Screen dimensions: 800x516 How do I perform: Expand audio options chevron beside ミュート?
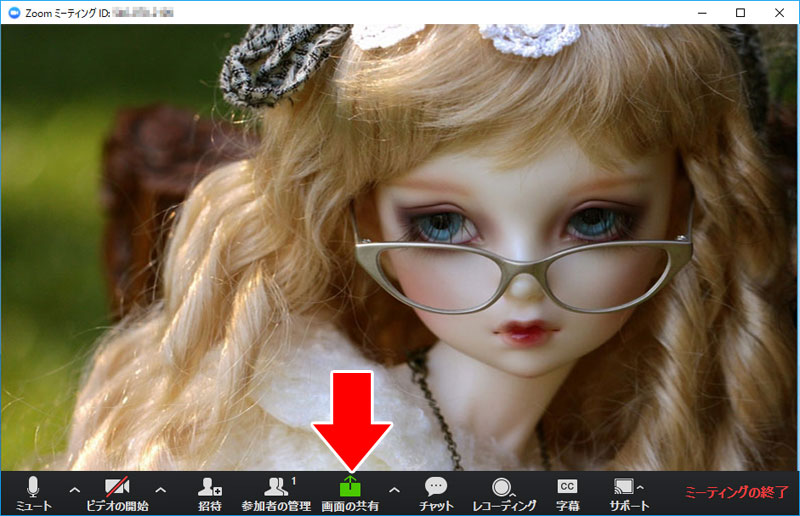tap(73, 489)
